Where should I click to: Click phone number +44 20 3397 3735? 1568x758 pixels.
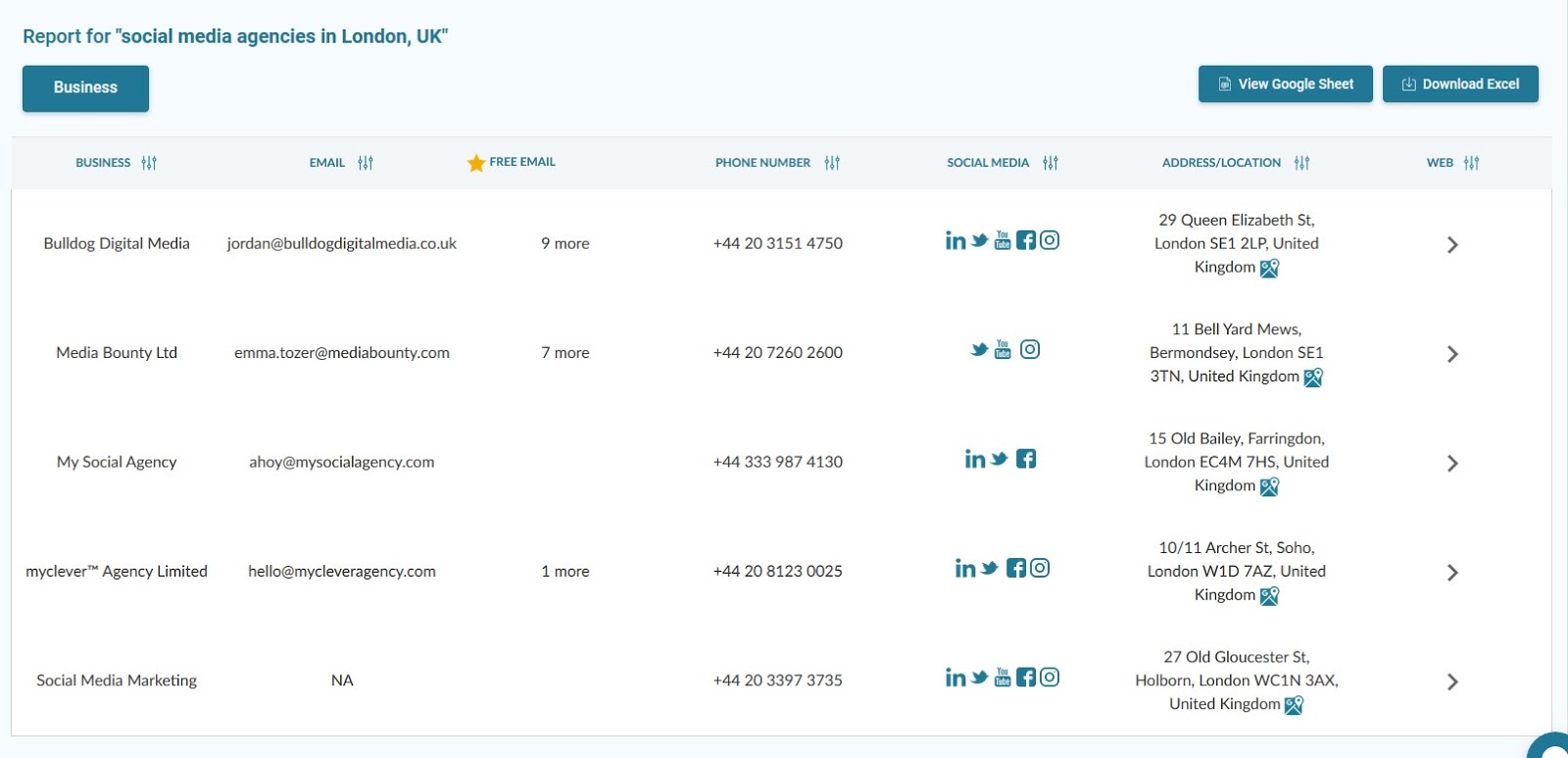click(x=778, y=681)
